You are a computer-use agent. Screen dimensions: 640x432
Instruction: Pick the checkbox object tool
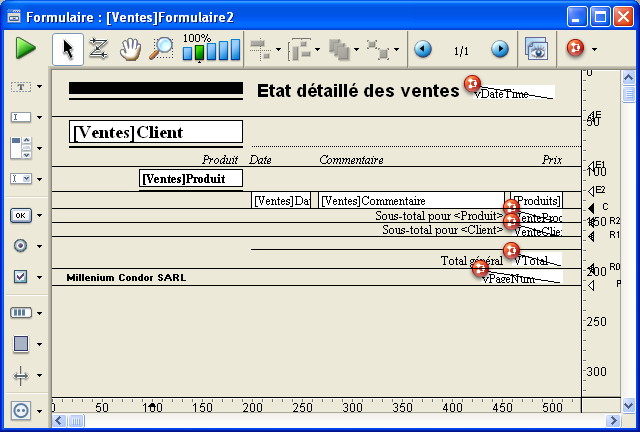[20, 276]
